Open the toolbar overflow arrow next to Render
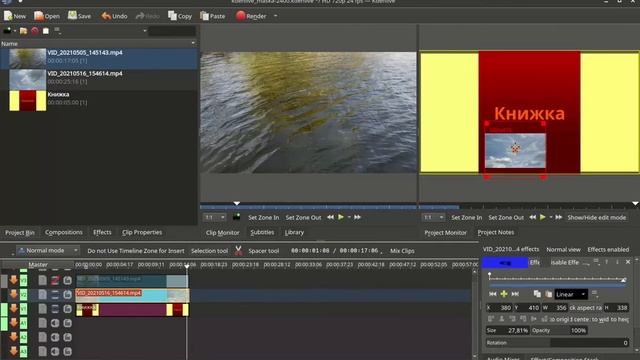The width and height of the screenshot is (640, 360). 276,16
